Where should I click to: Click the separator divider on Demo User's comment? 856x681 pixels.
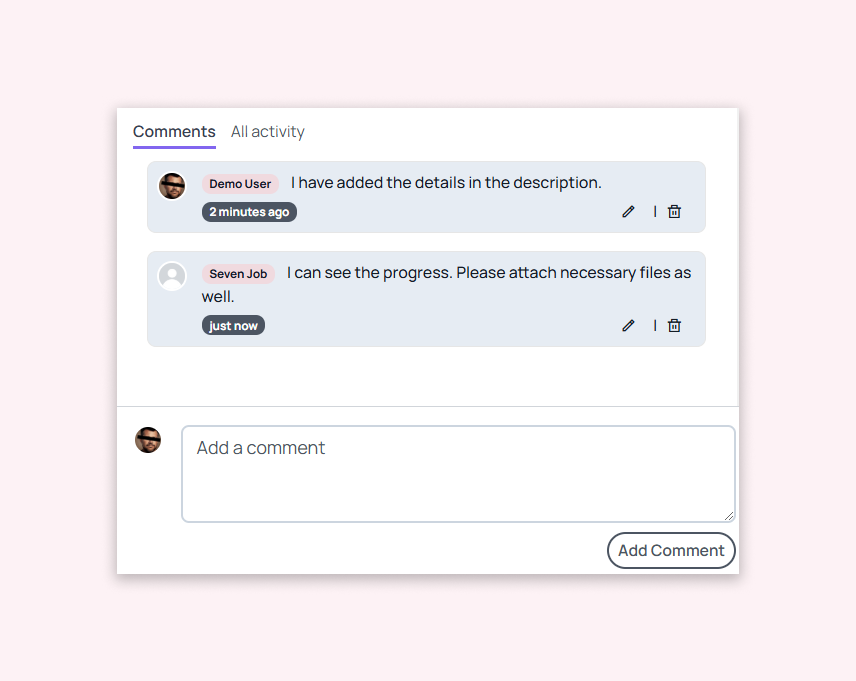pos(654,211)
